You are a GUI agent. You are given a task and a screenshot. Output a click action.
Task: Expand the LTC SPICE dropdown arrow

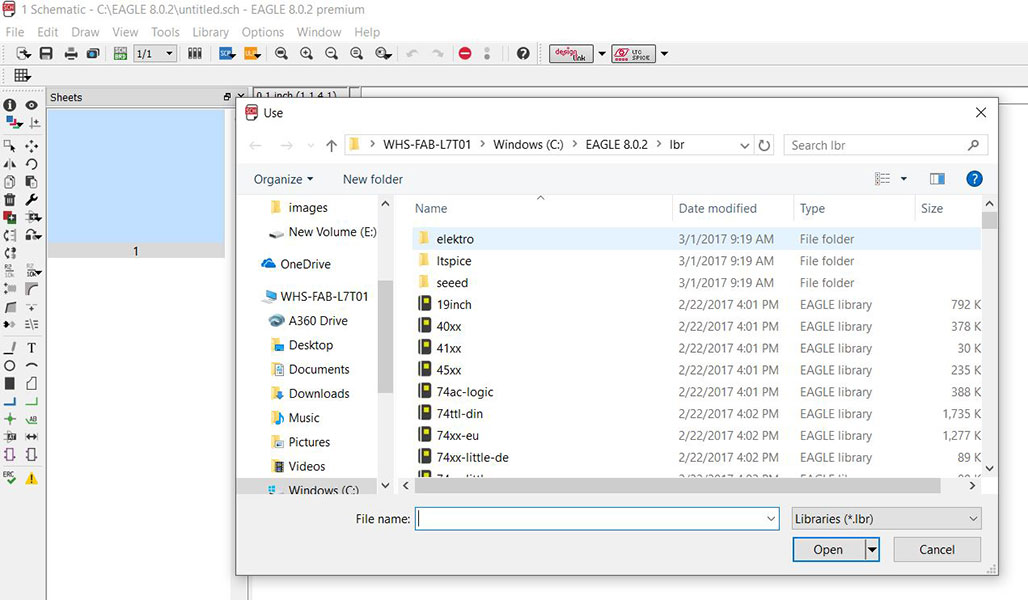(x=664, y=54)
